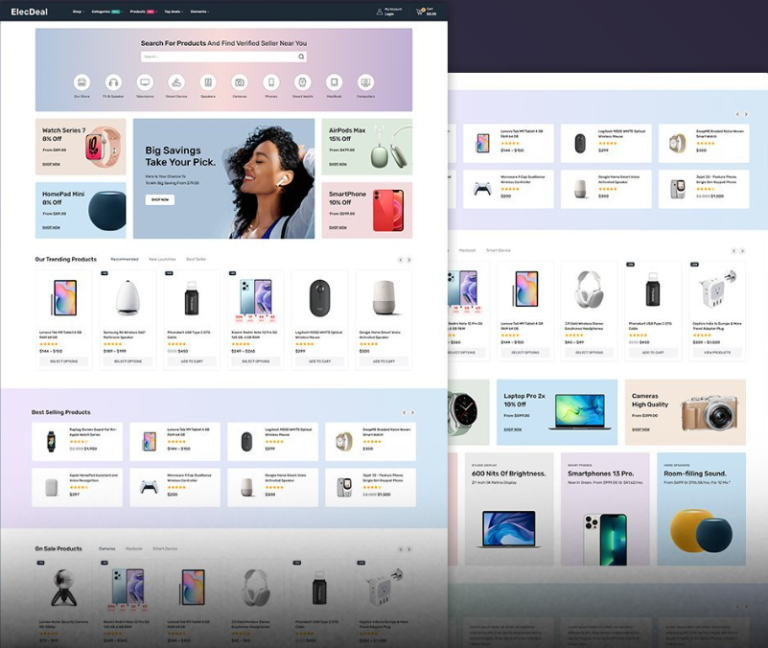Add trending Google Home speaker to cart
768x648 pixels.
point(384,361)
